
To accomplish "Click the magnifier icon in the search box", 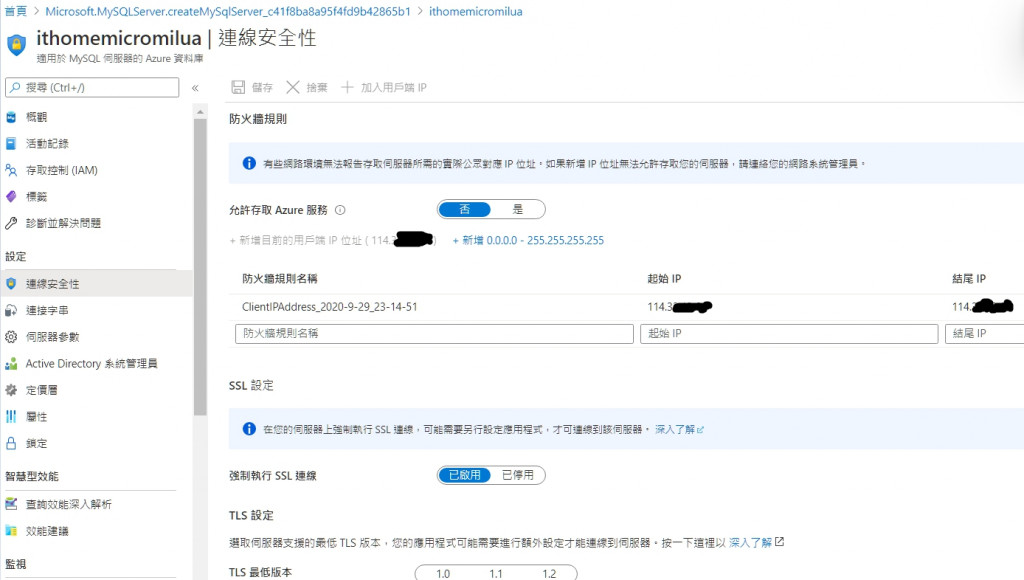I will [15, 87].
